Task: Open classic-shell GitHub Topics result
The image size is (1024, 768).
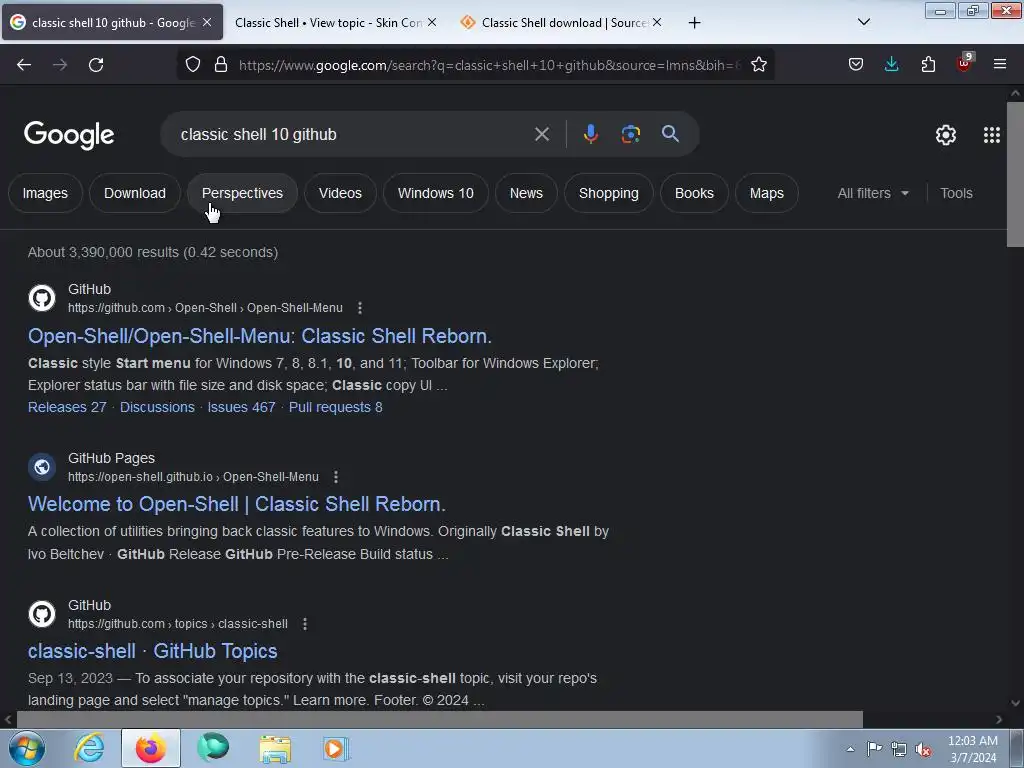Action: point(153,651)
